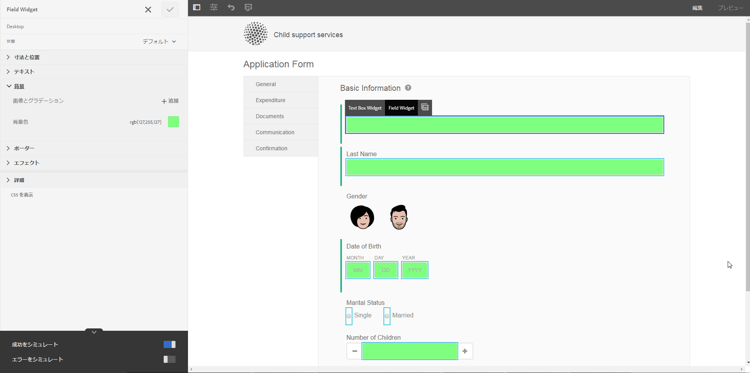The height and width of the screenshot is (373, 750).
Task: Click the DD day field
Action: point(386,270)
